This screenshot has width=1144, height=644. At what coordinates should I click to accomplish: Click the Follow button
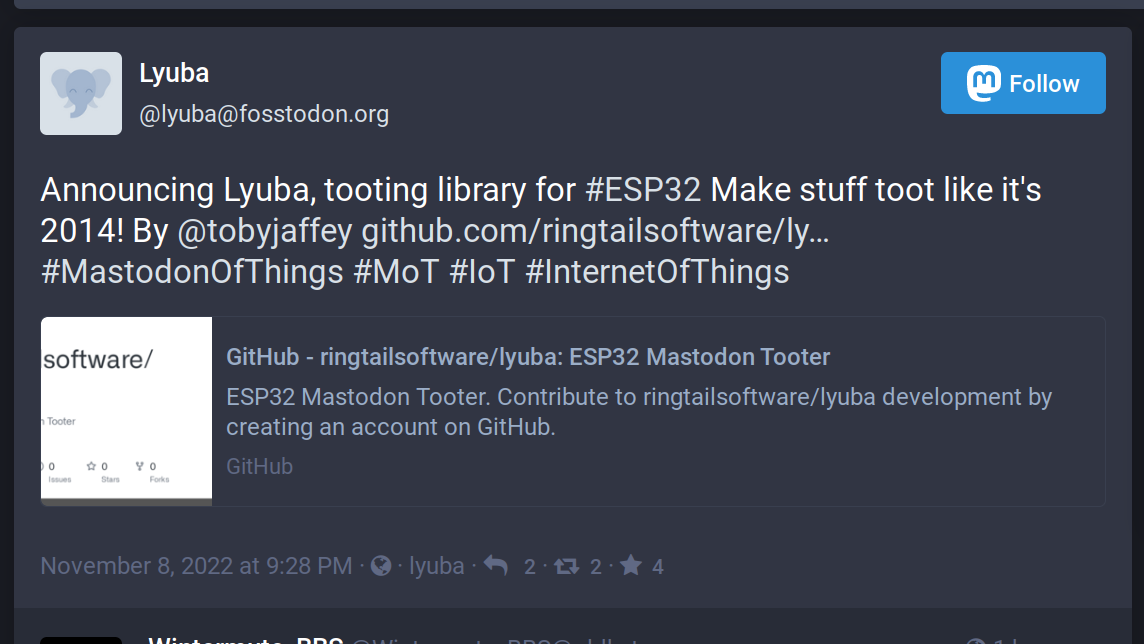1022,83
